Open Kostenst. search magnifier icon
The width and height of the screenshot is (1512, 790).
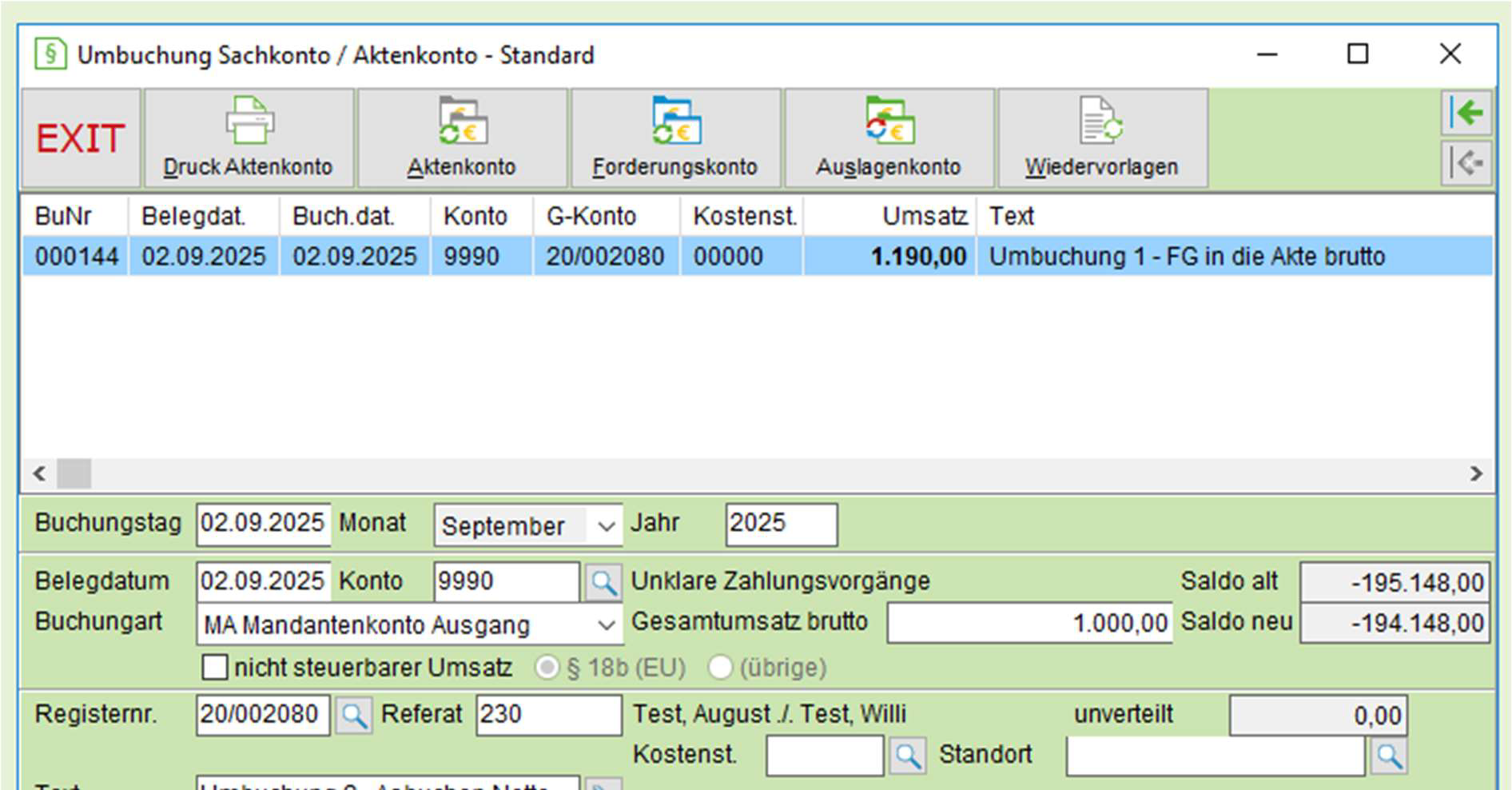click(x=907, y=756)
